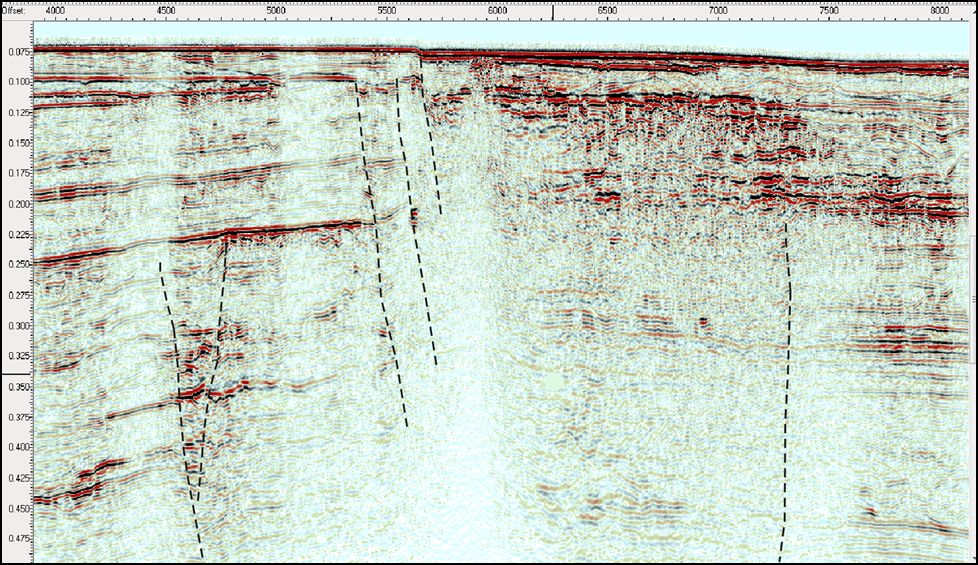The height and width of the screenshot is (565, 978).
Task: Click the 7500 offset tick label
Action: 828,10
